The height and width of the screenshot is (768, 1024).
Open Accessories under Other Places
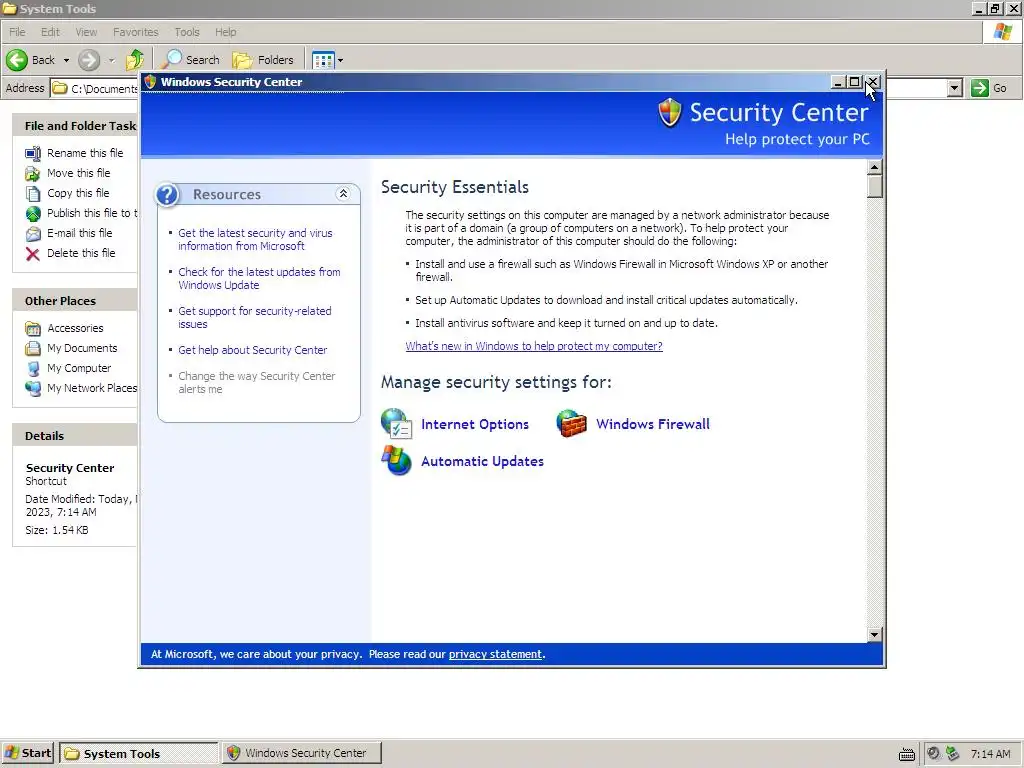75,328
